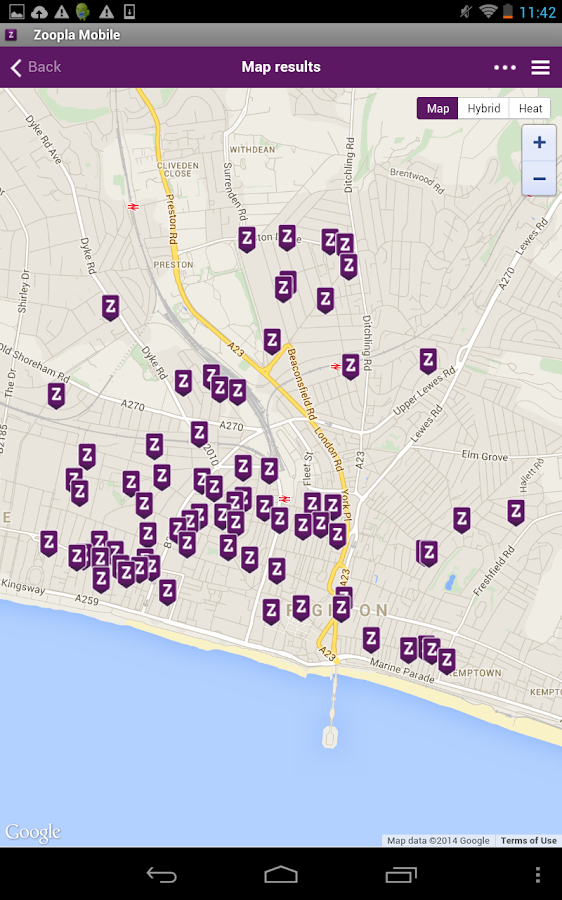562x900 pixels.
Task: Tap the Wi-Fi status icon
Action: click(488, 11)
